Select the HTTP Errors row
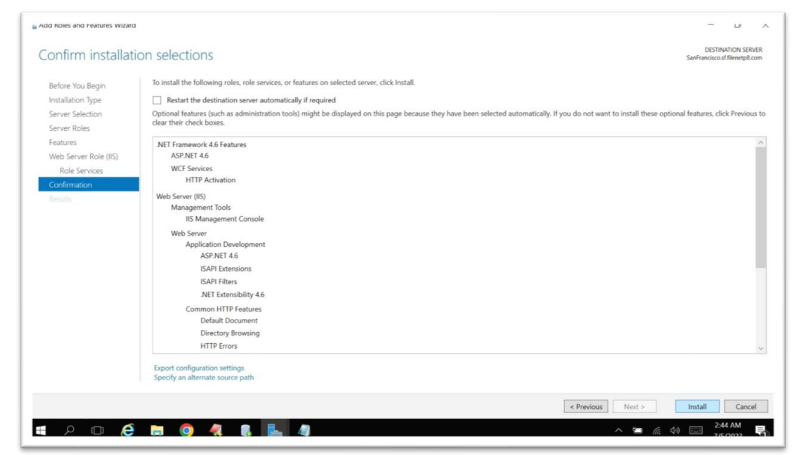Viewport: 792px width, 455px height. coord(218,346)
